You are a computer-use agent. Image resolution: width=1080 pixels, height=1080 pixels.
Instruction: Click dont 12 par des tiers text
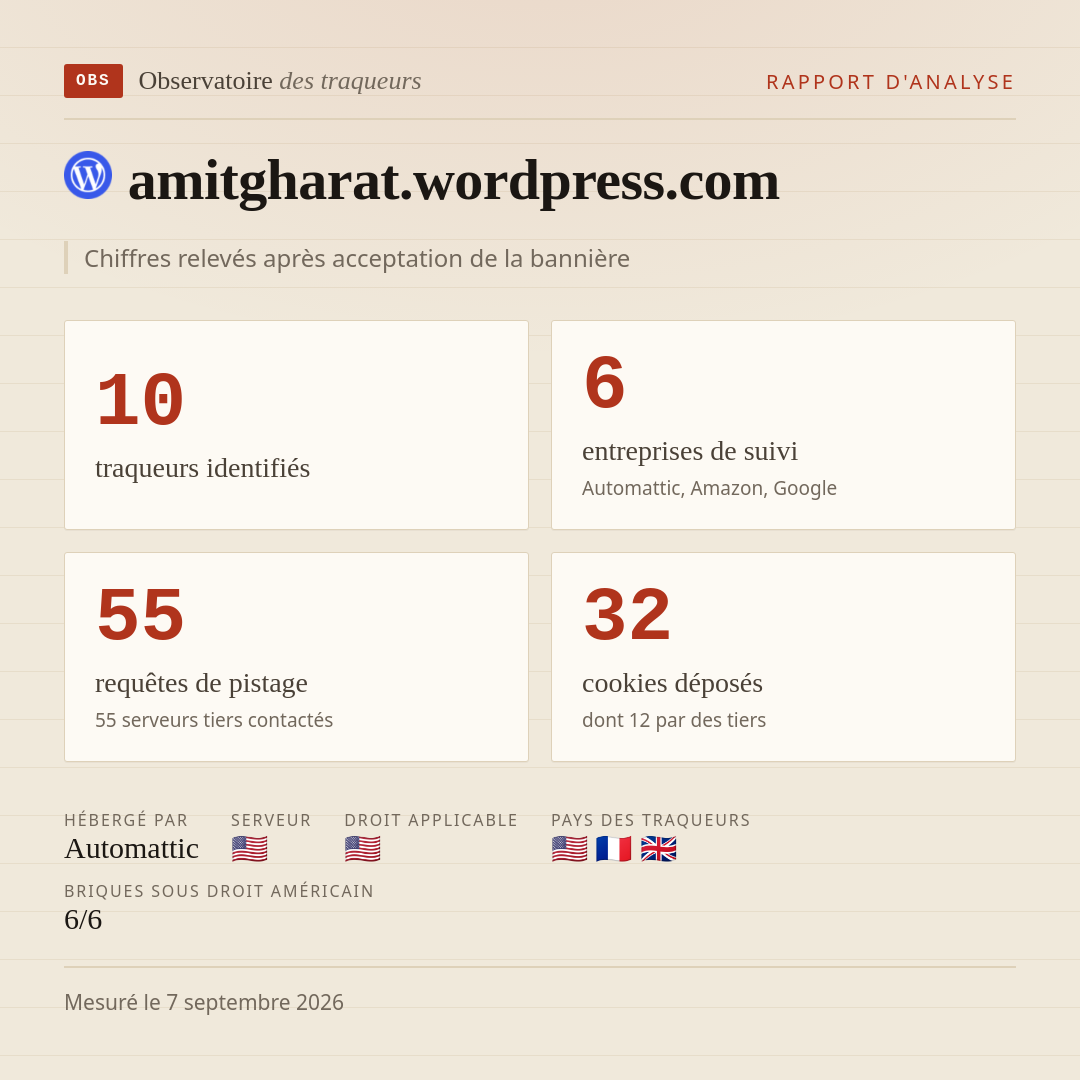click(674, 720)
